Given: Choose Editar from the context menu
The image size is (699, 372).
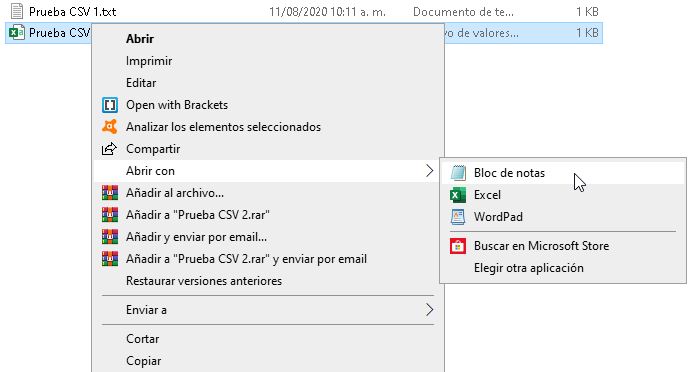Looking at the screenshot, I should tap(141, 83).
